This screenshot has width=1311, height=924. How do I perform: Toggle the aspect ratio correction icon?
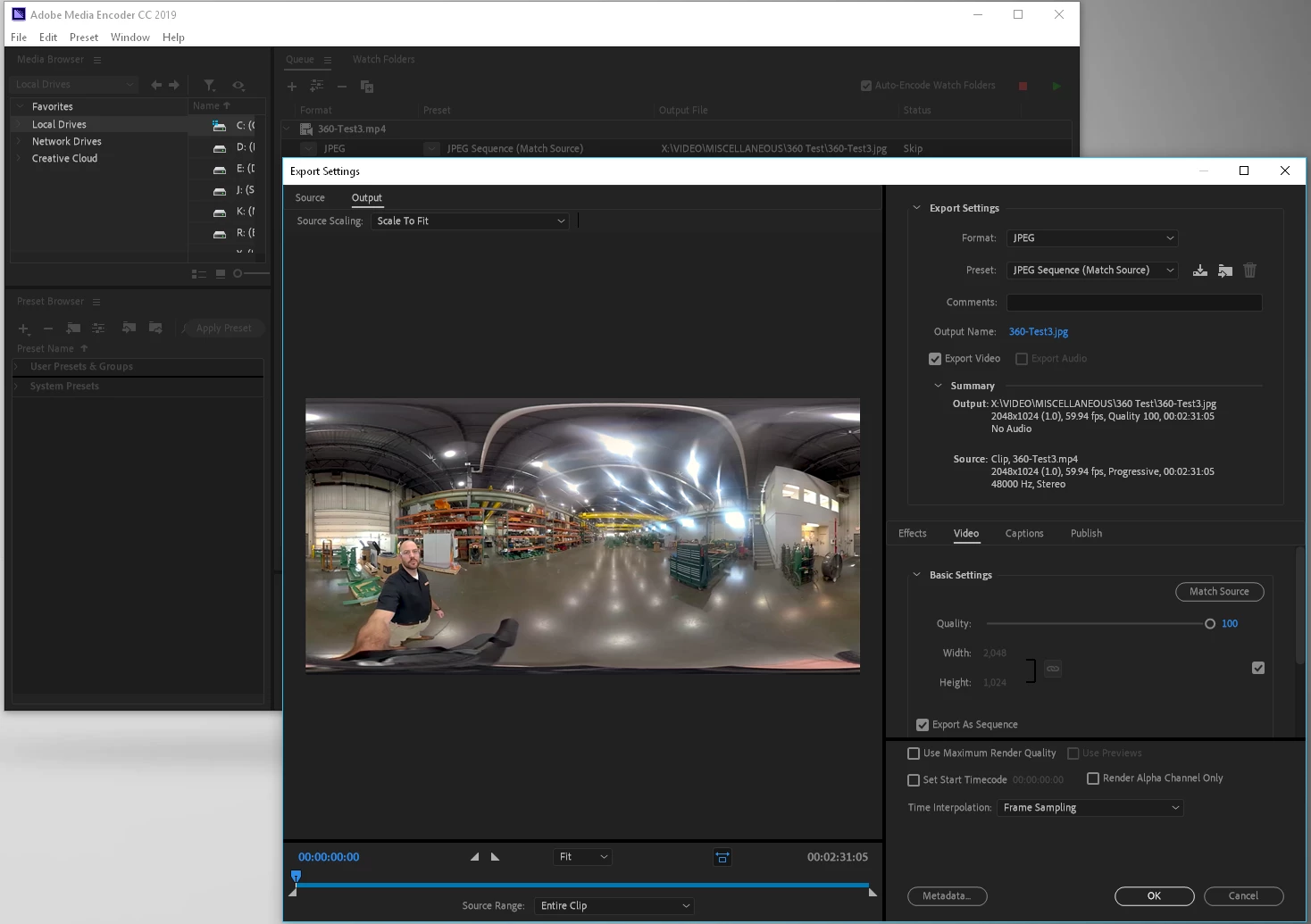[722, 857]
